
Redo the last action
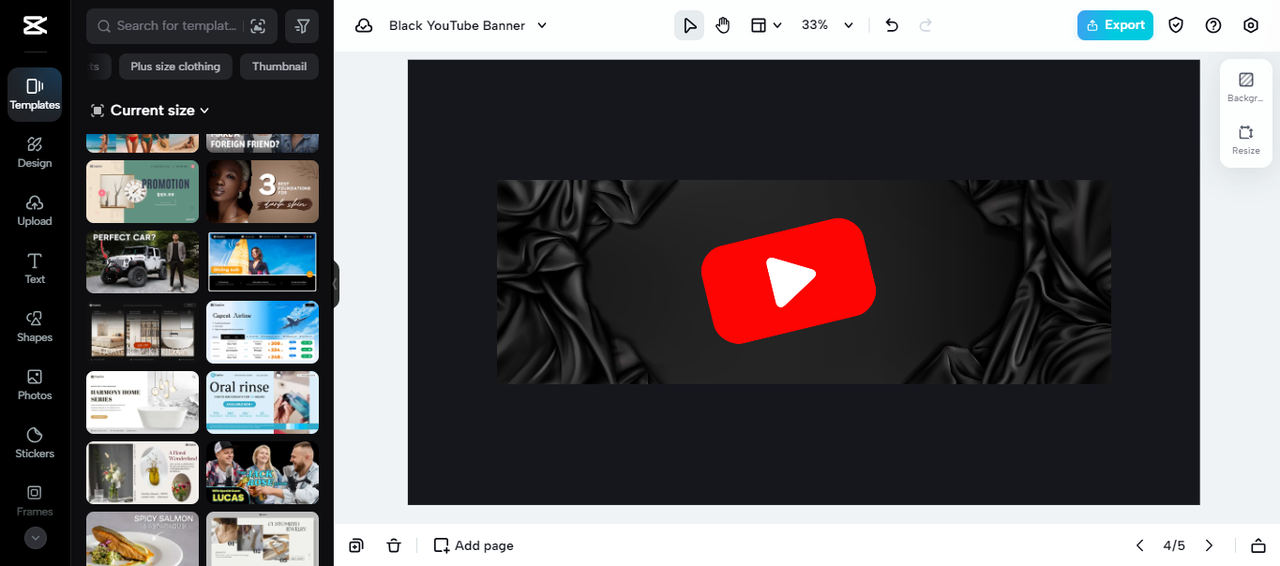coord(926,25)
